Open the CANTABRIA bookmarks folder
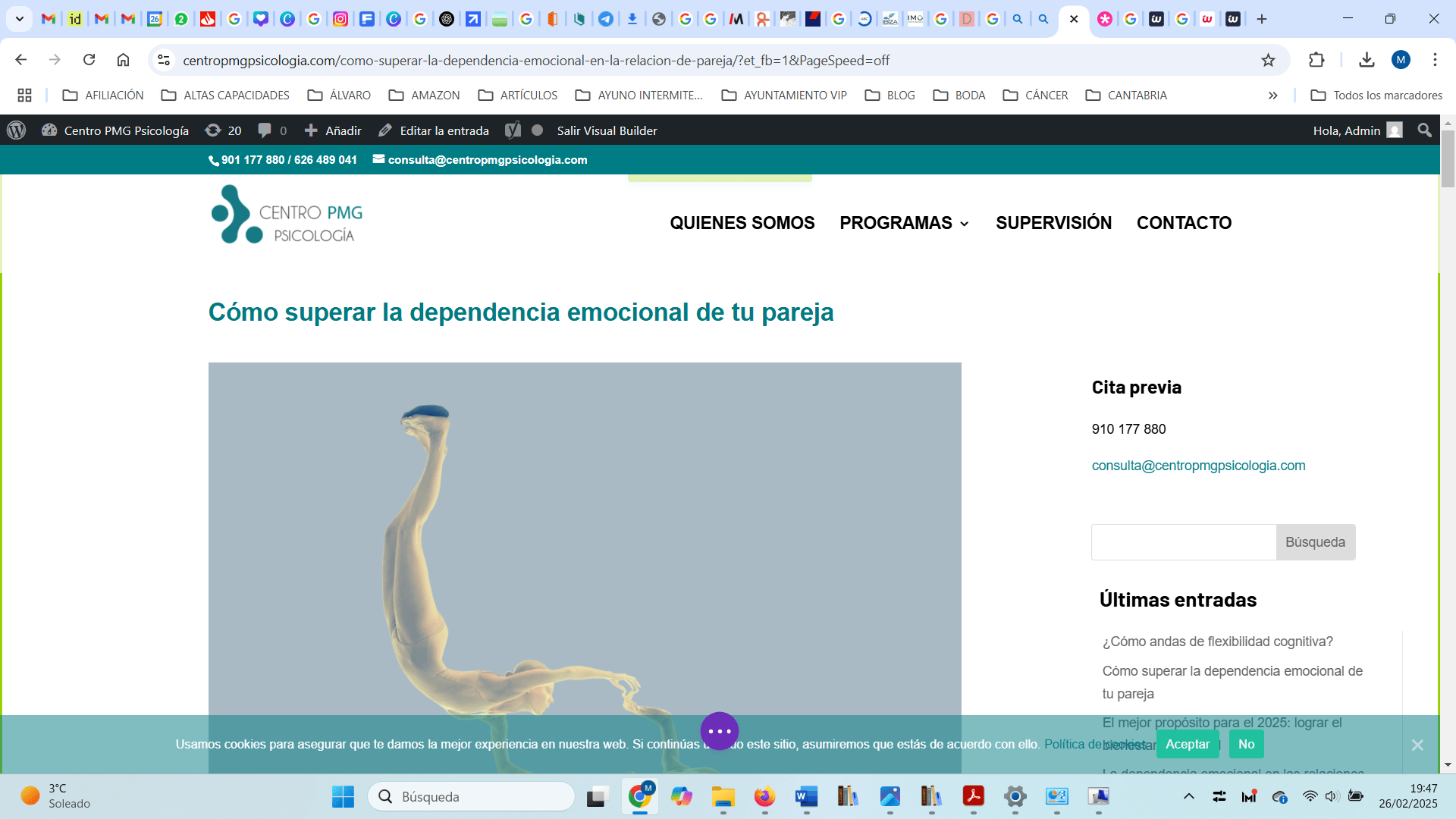 [1126, 95]
